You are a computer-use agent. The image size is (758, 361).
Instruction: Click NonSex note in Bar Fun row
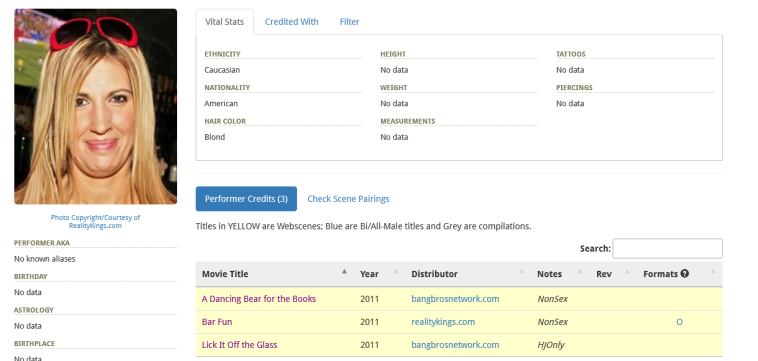(553, 322)
